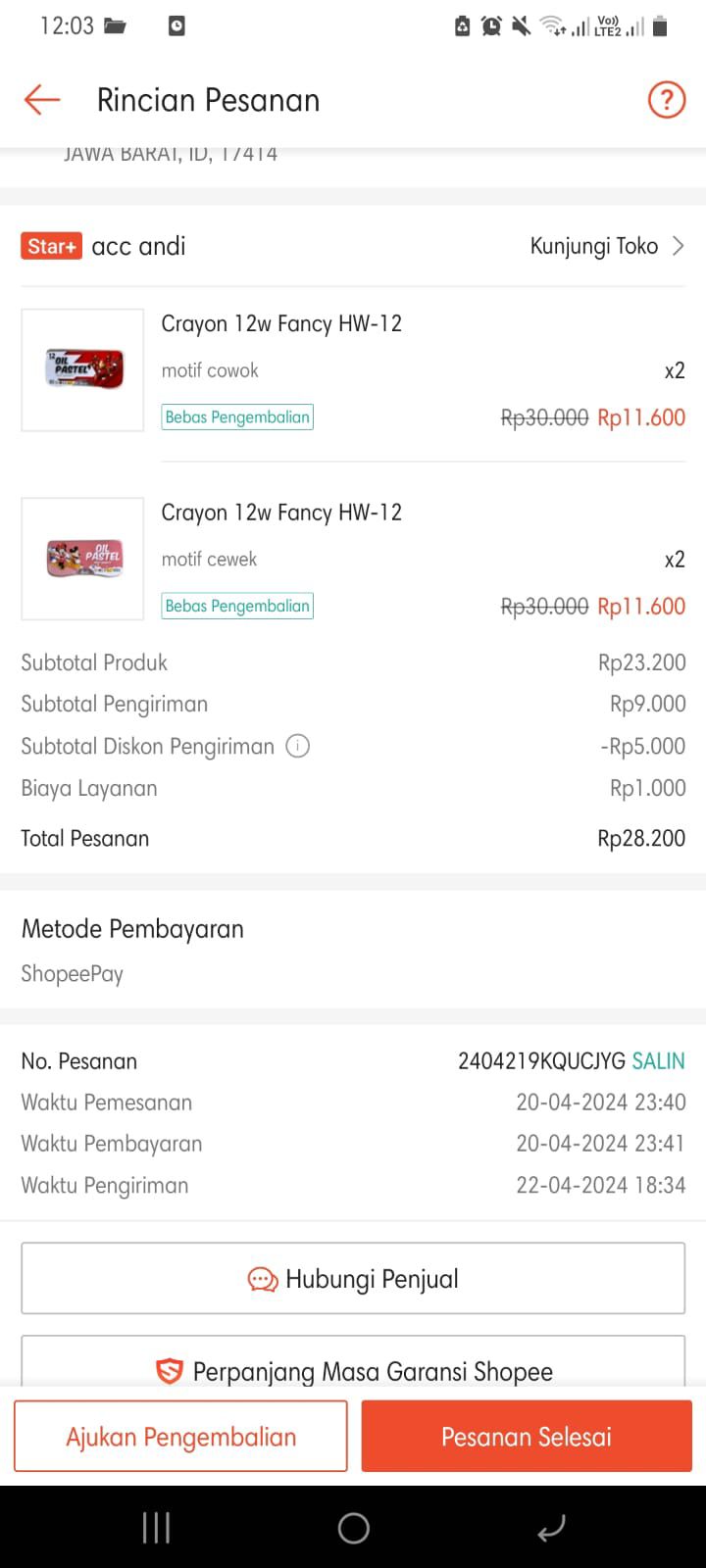Tap Hubungi Penjual button
The height and width of the screenshot is (1568, 706).
coord(353,1279)
